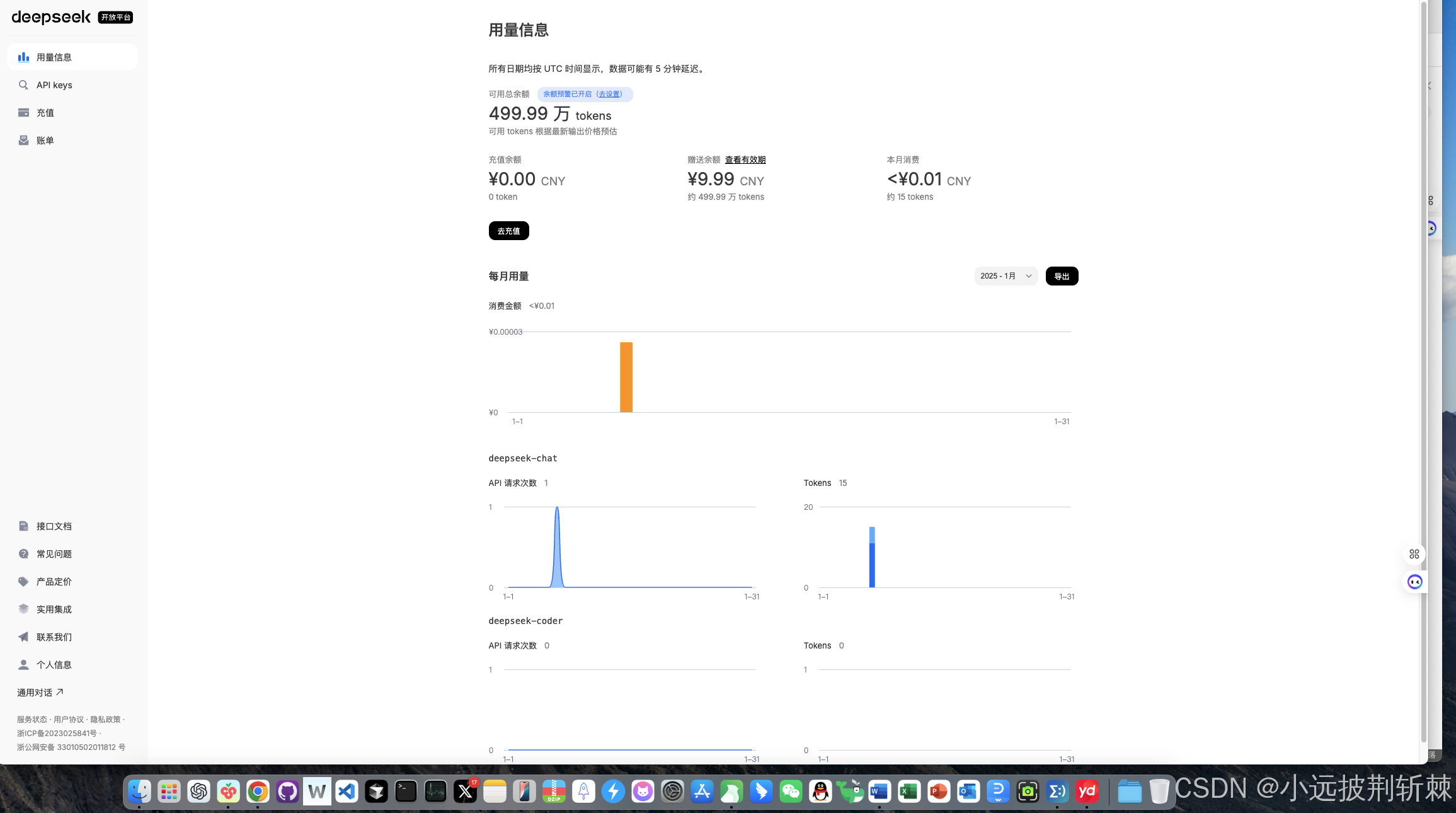Click the 接口文档 document icon
Image resolution: width=1456 pixels, height=813 pixels.
[23, 526]
